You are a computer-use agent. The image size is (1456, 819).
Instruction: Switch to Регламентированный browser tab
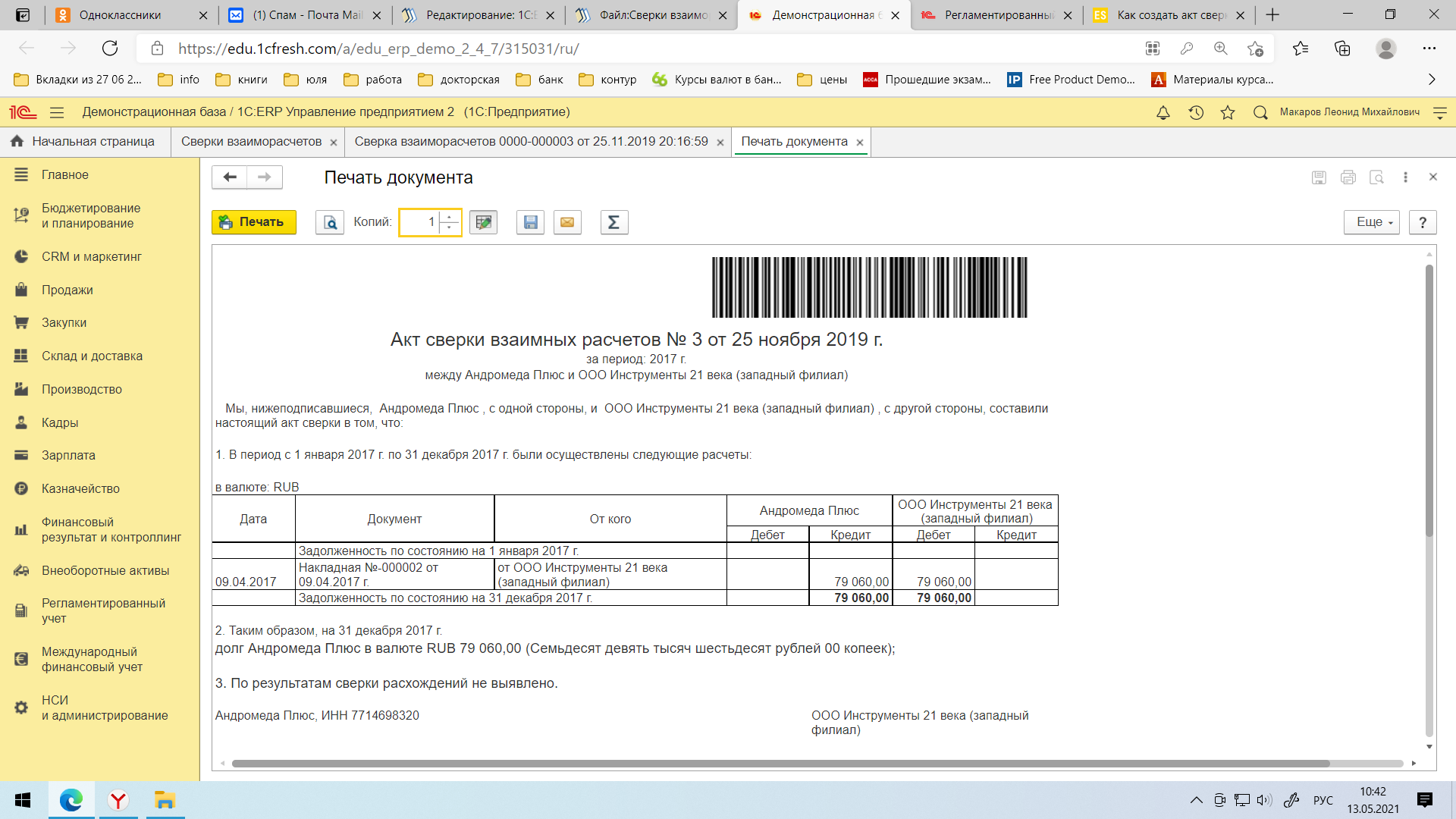pos(996,15)
